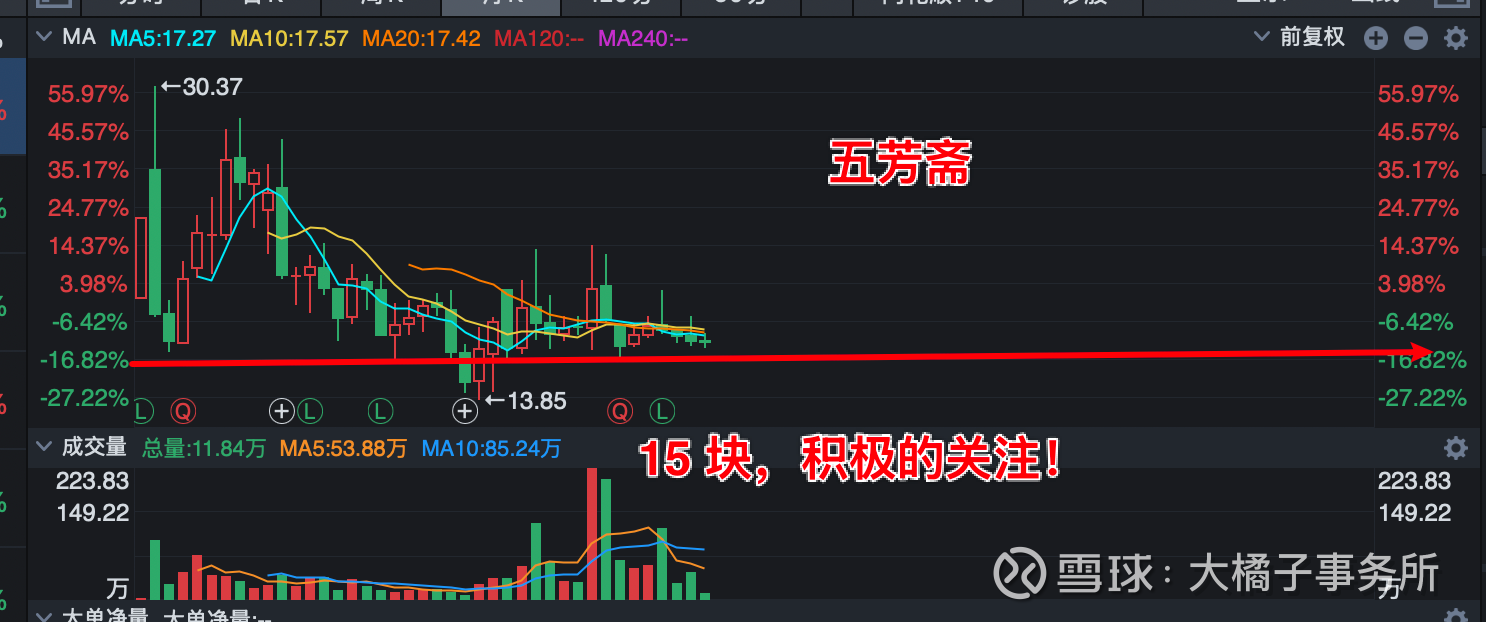This screenshot has height=622, width=1486.
Task: Click the first red Q event marker
Action: pyautogui.click(x=181, y=409)
